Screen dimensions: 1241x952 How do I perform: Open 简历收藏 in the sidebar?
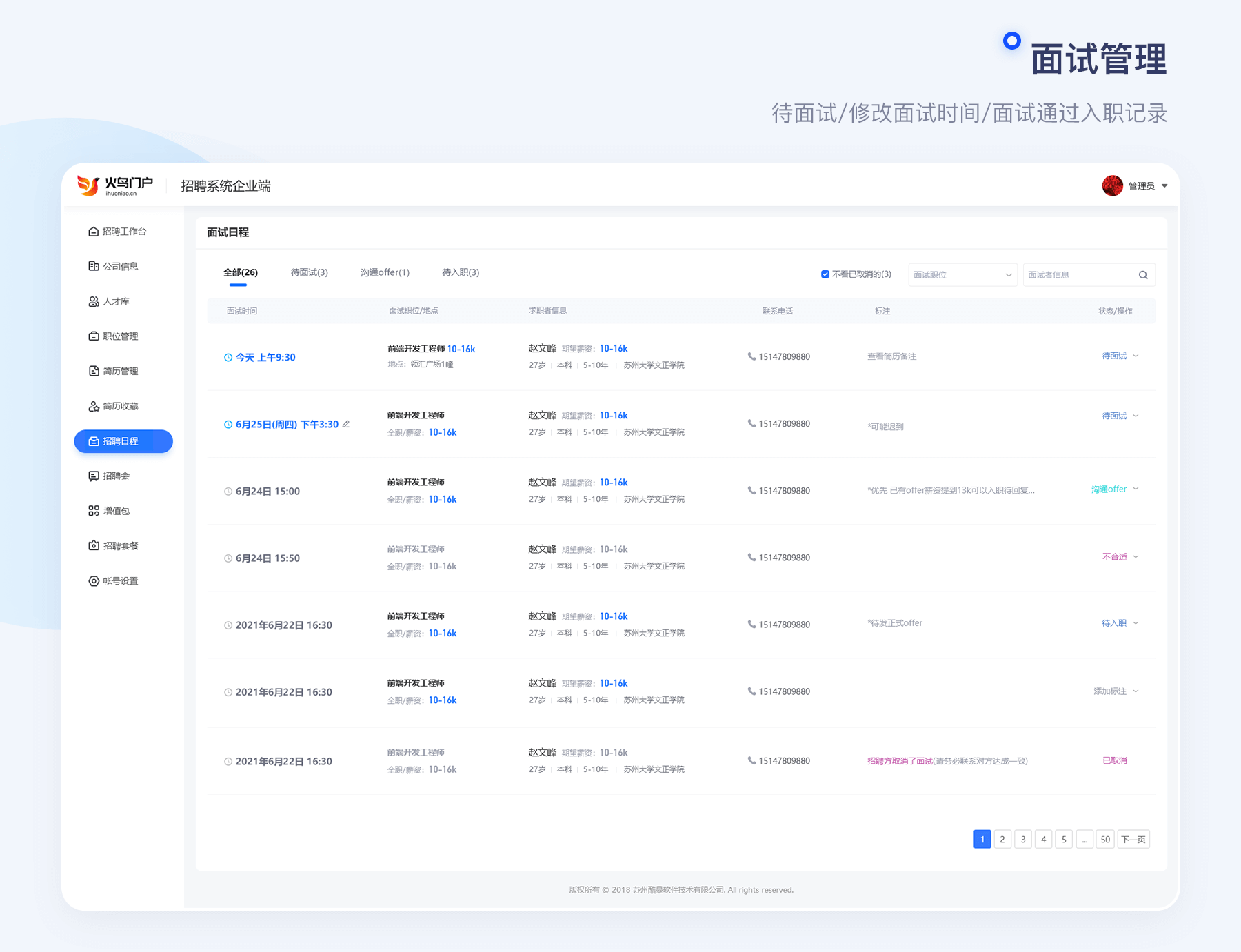[x=114, y=406]
